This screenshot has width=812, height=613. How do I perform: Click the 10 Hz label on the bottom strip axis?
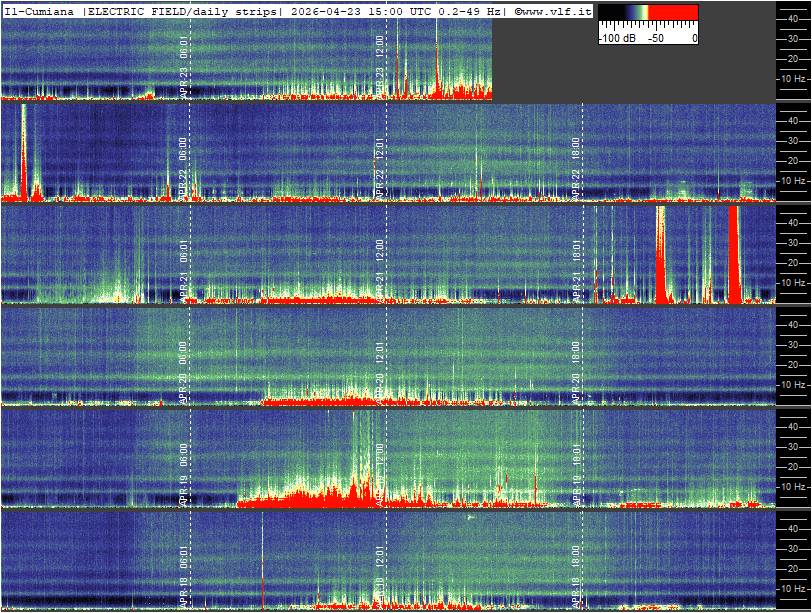pyautogui.click(x=793, y=588)
